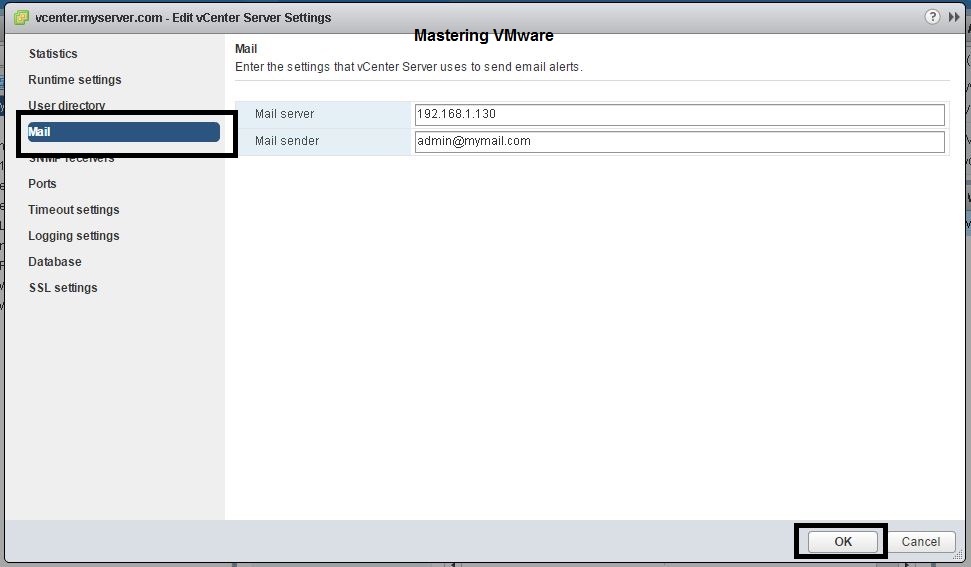Open Runtime settings section
The image size is (971, 567).
[75, 80]
